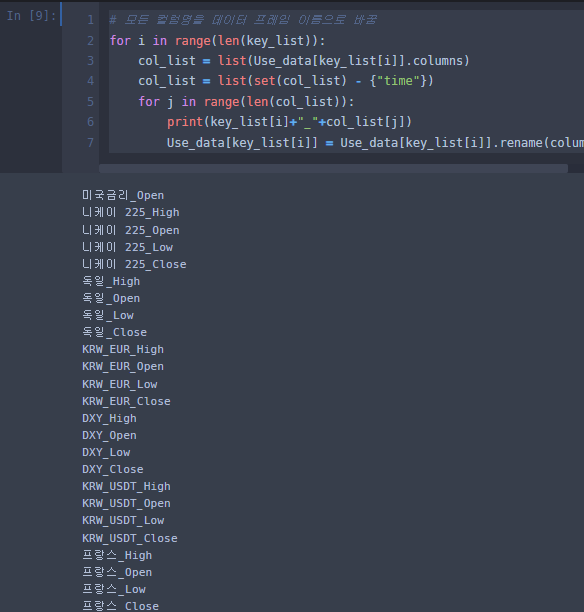Click the output line '니케이 225_Low'
Viewport: 584px width, 612px height.
click(x=128, y=247)
